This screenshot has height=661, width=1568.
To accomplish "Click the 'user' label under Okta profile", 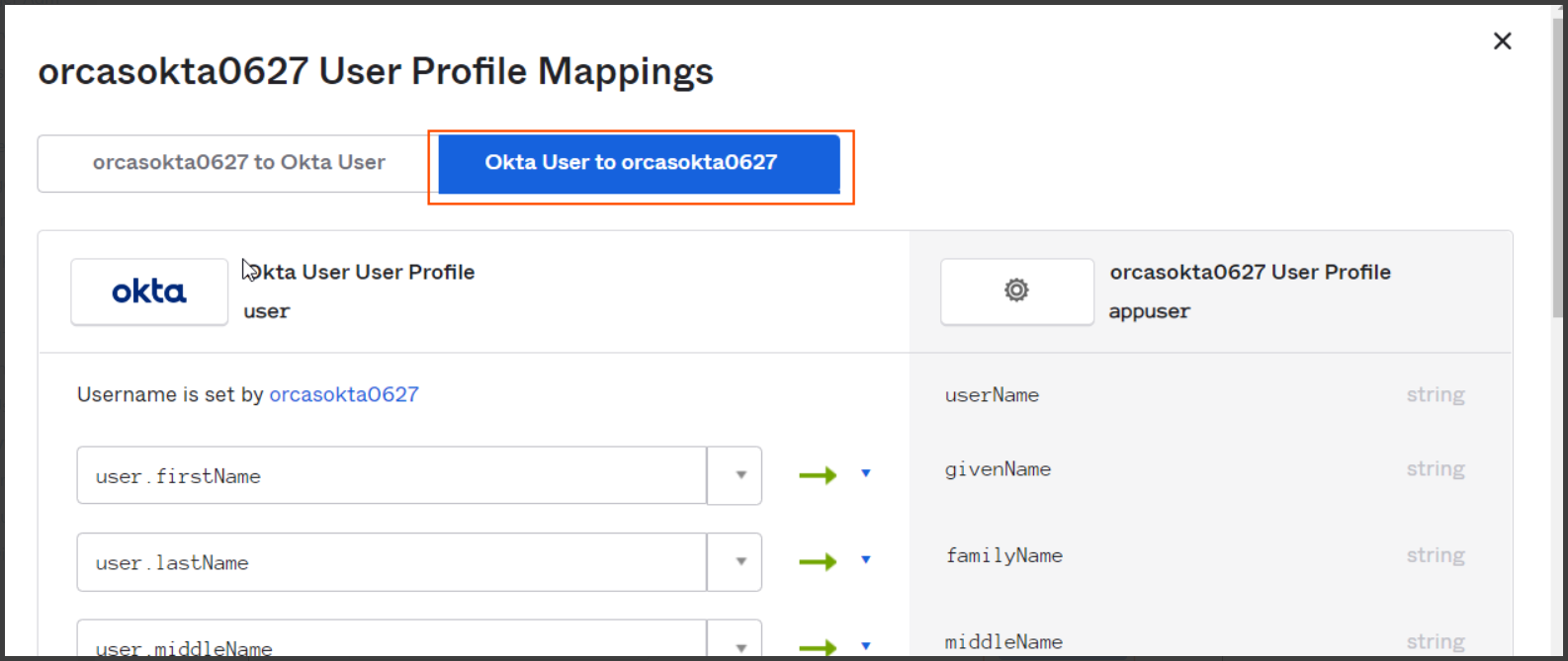I will point(267,311).
